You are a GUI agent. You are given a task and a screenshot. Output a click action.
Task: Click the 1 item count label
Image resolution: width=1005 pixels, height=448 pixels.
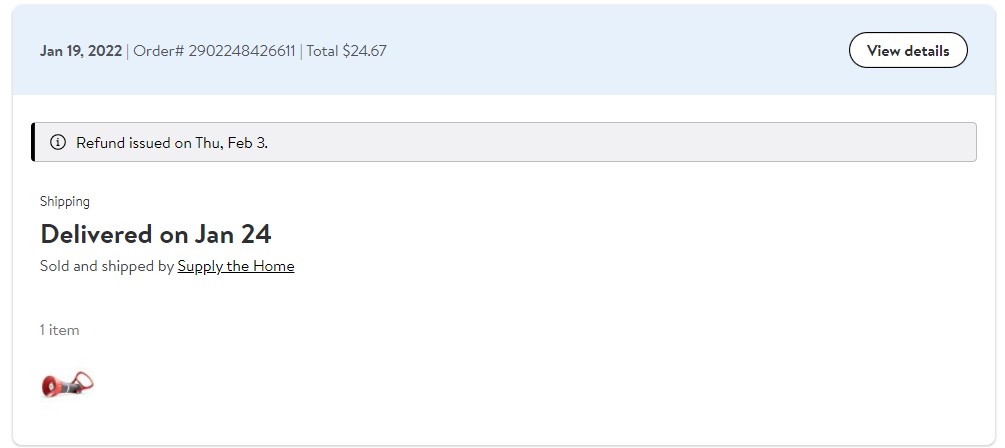[60, 330]
